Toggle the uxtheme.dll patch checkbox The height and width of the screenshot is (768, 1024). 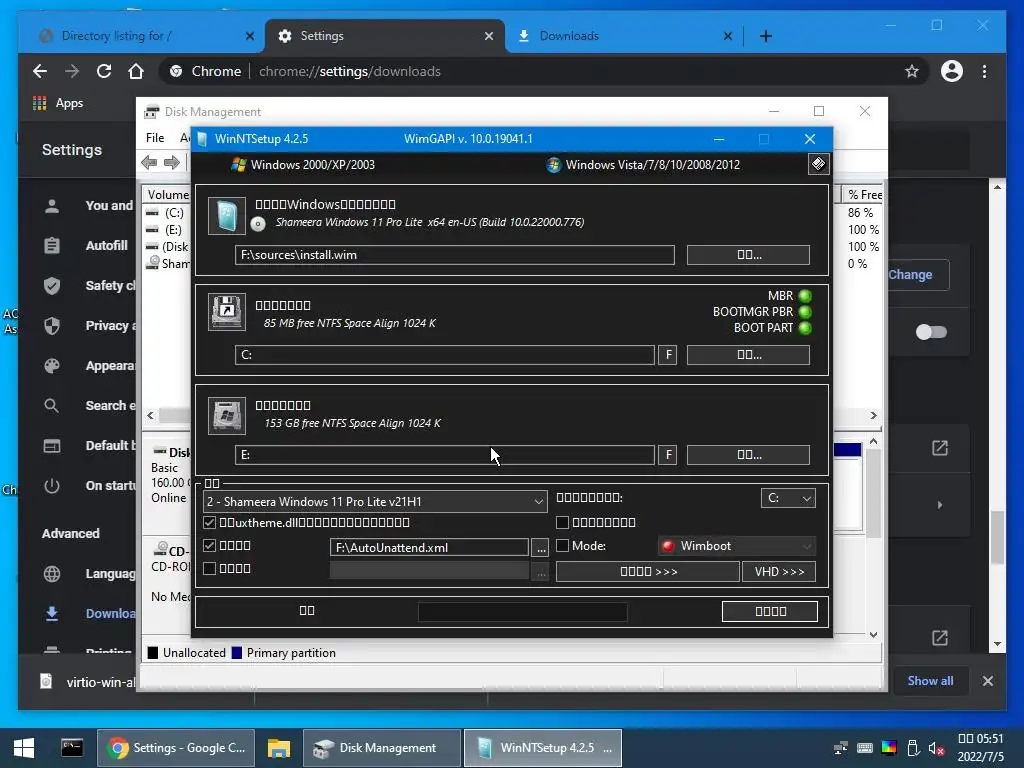tap(210, 522)
